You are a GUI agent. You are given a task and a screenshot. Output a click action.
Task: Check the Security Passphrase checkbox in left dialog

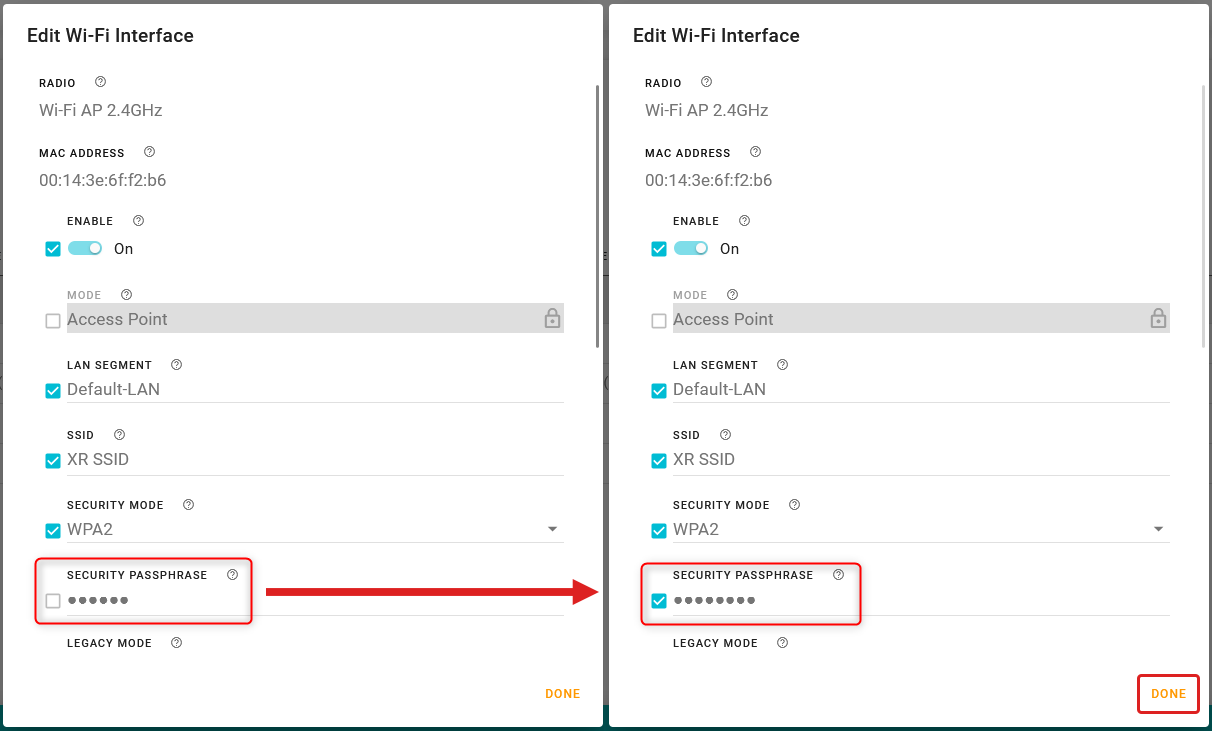coord(53,601)
